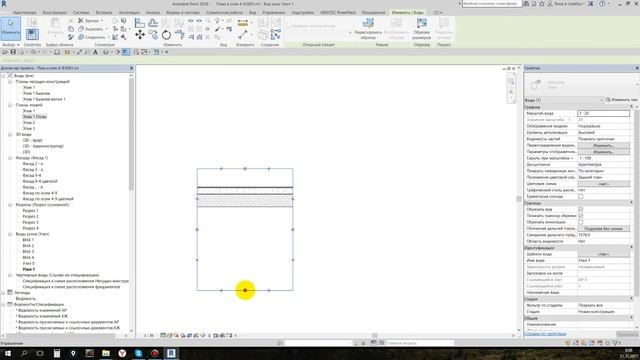This screenshot has height=360, width=640.
Task: Activate the Offset tool in ribbon
Action: click(x=153, y=23)
